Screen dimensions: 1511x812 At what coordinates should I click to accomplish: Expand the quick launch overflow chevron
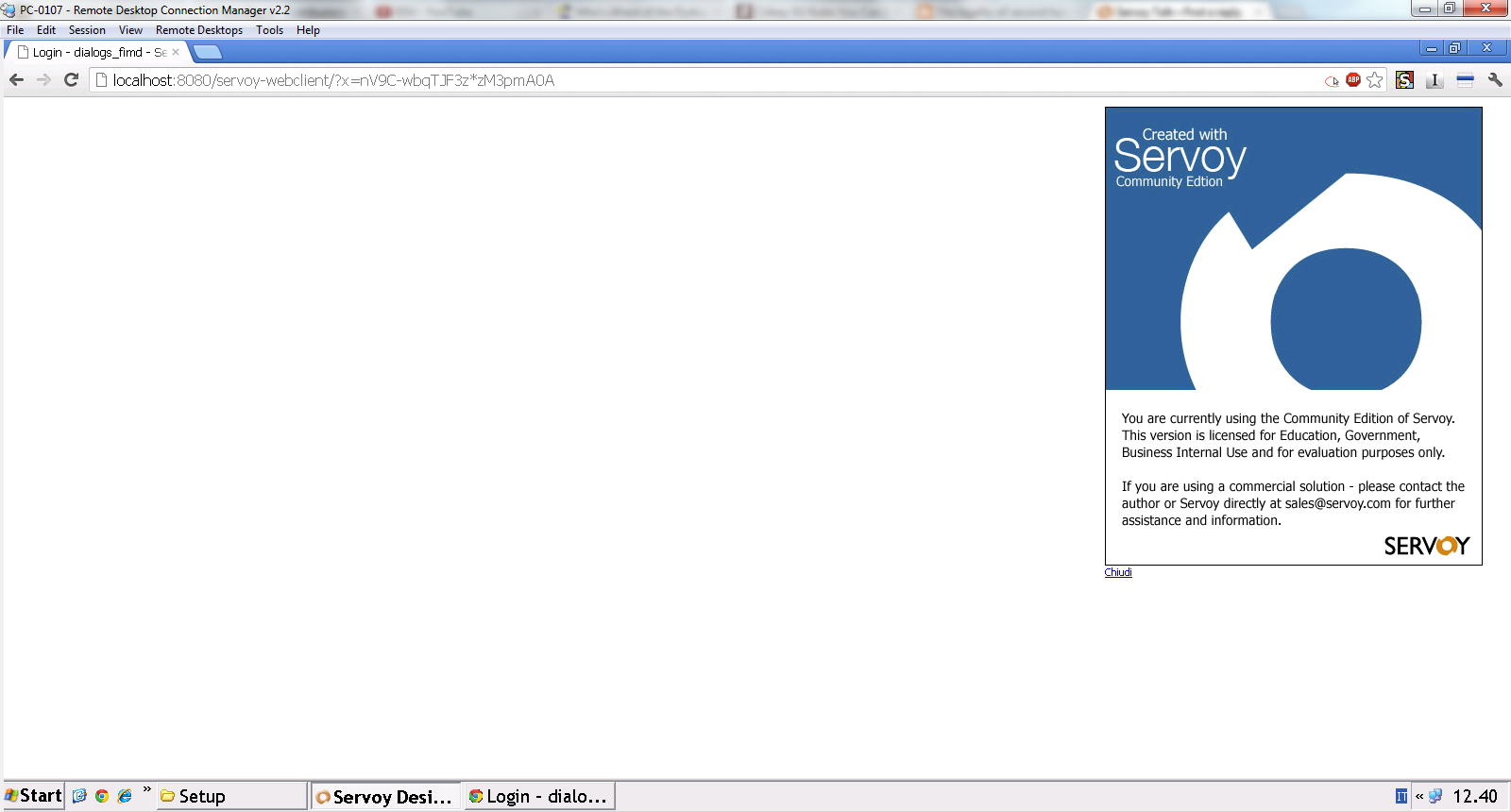tap(146, 788)
